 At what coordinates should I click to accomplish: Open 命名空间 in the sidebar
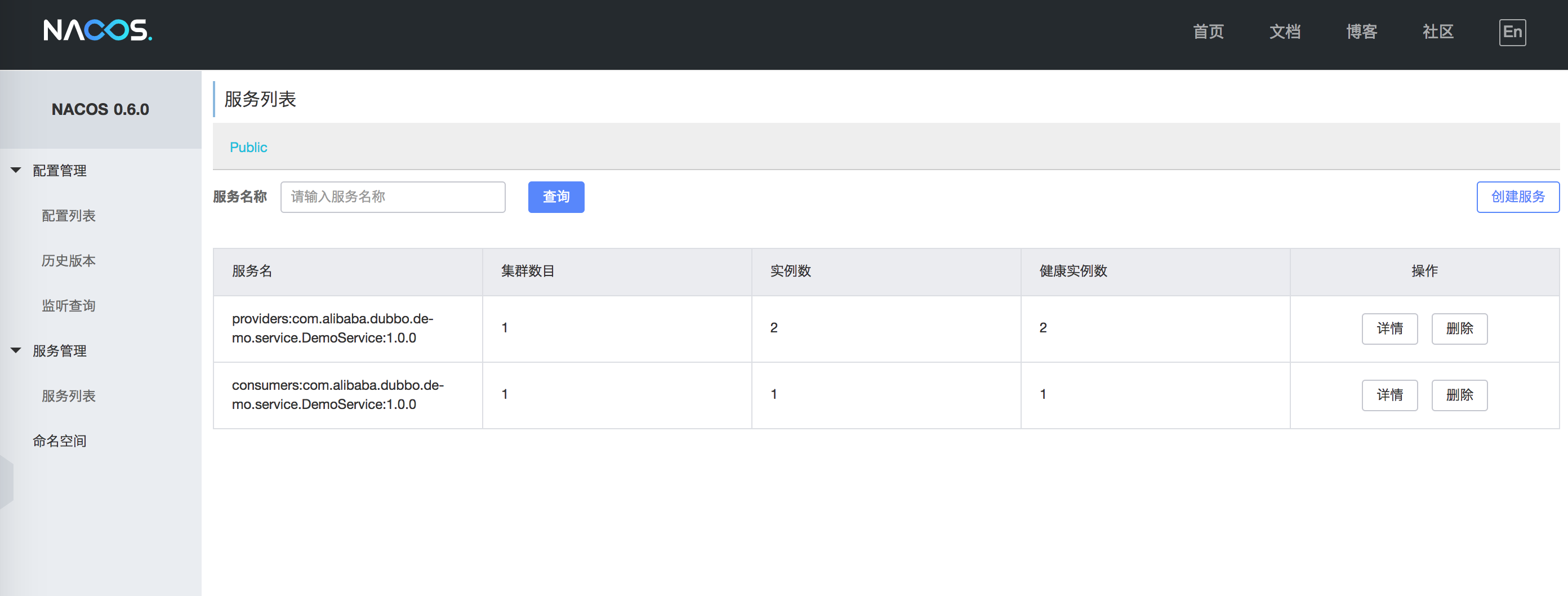[x=60, y=441]
